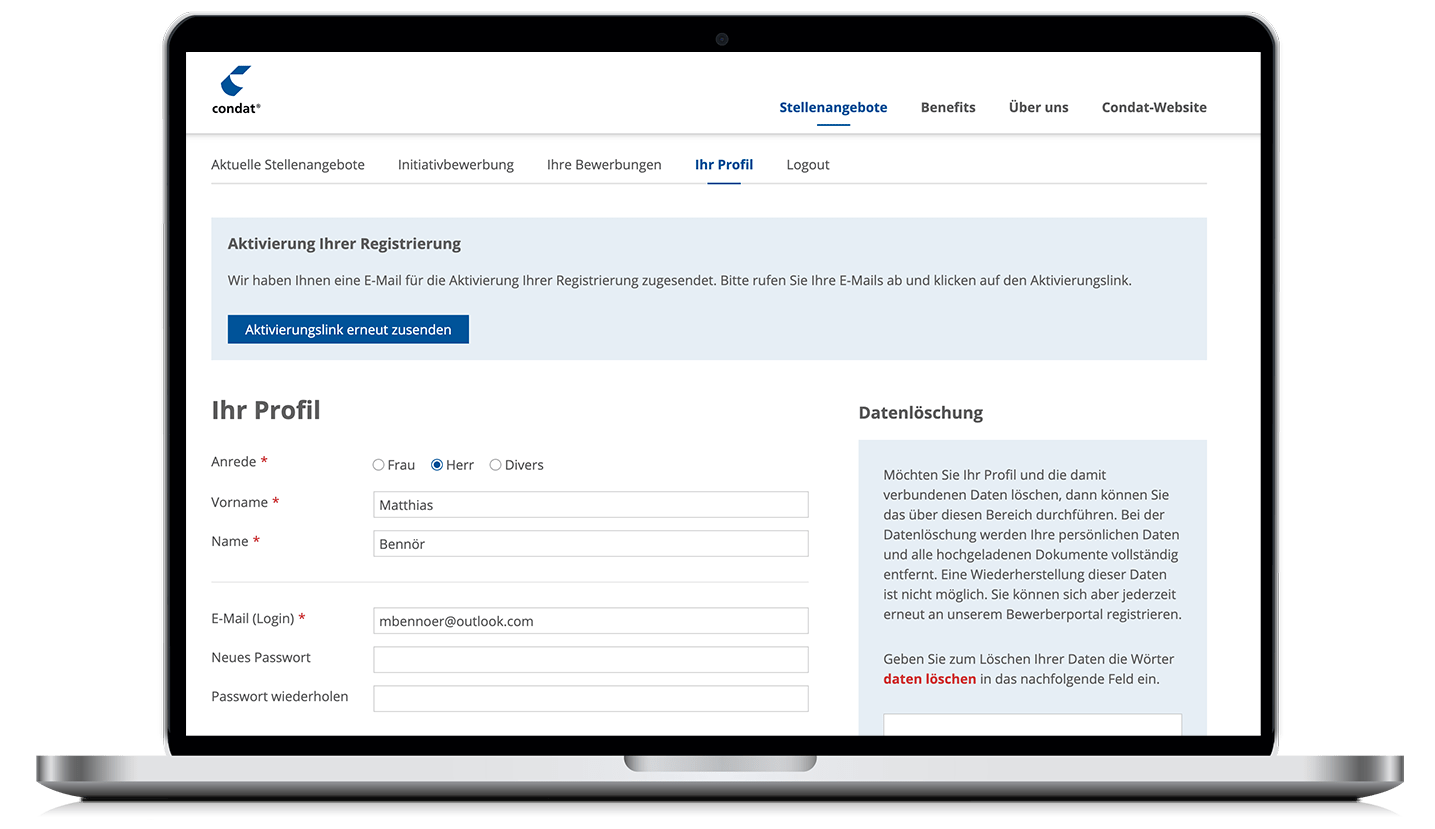
Task: Go to Über uns page
Action: [1038, 107]
